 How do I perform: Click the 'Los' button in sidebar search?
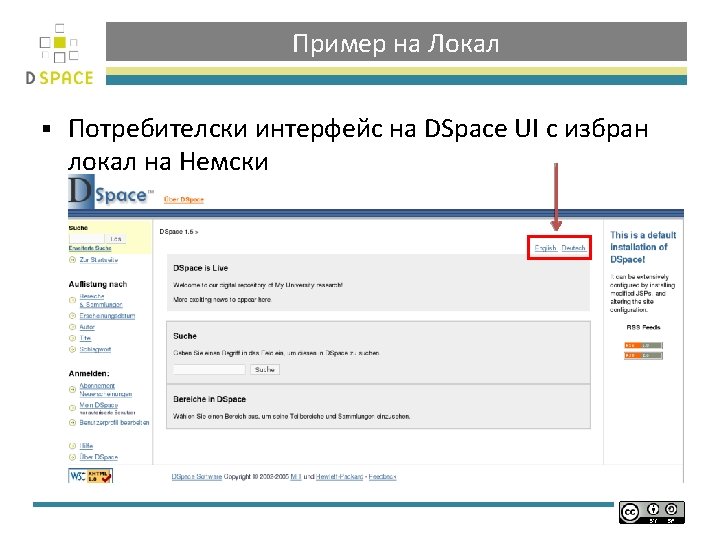click(x=116, y=238)
